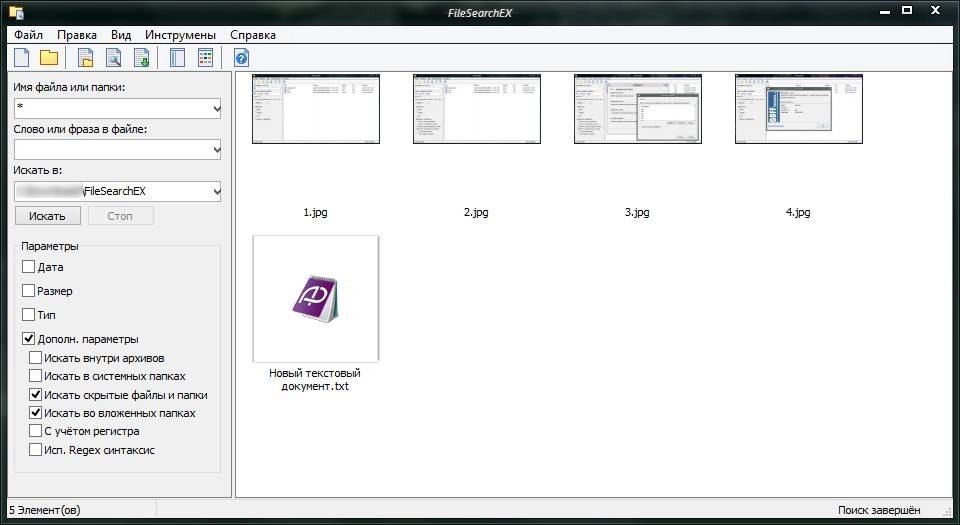Click the 5 Элемент(ов) status text
The height and width of the screenshot is (525, 960).
pyautogui.click(x=44, y=510)
